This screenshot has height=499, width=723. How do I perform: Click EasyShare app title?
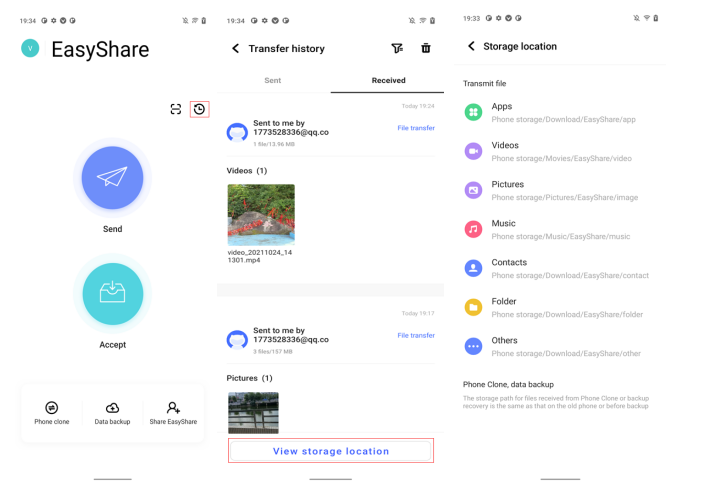coord(100,49)
